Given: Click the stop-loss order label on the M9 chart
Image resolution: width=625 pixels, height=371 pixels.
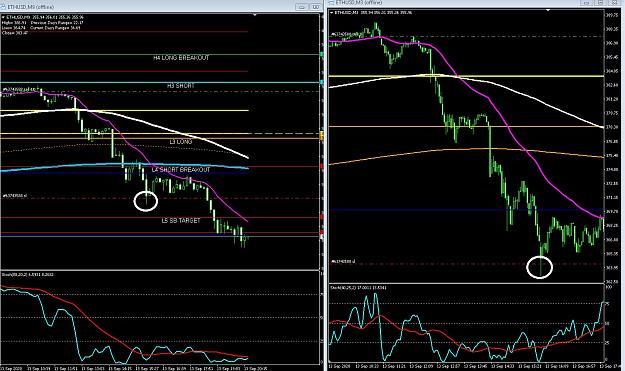Looking at the screenshot, I should click(x=15, y=196).
